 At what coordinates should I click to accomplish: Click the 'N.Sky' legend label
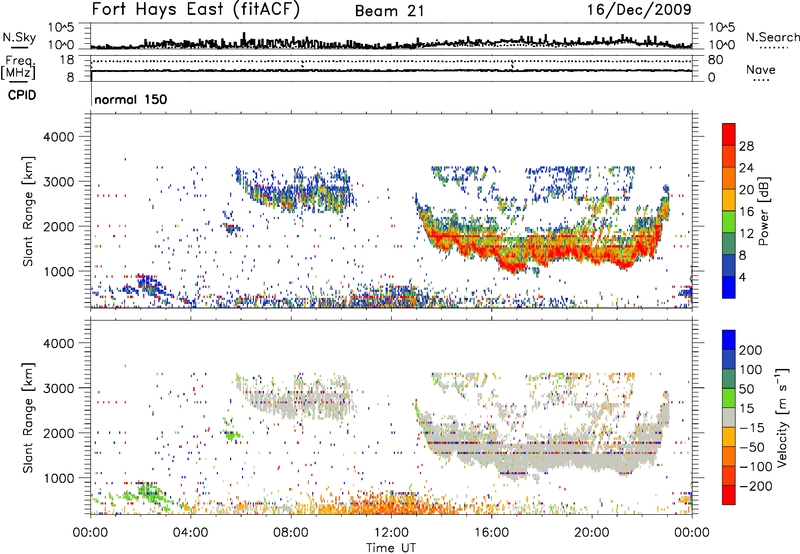click(19, 37)
